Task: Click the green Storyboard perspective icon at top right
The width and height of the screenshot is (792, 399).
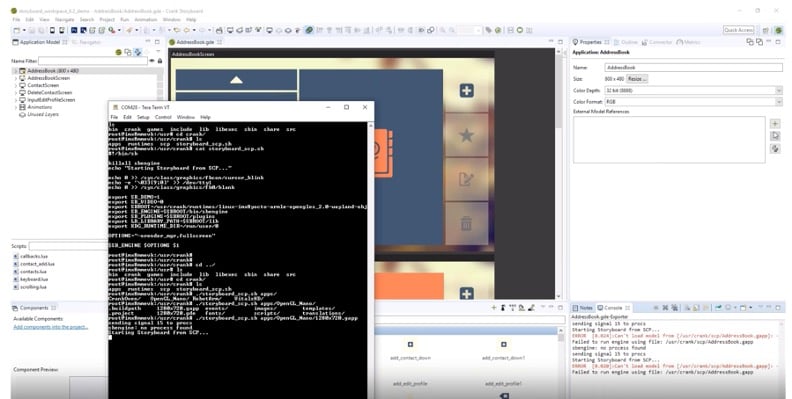Action: point(778,30)
